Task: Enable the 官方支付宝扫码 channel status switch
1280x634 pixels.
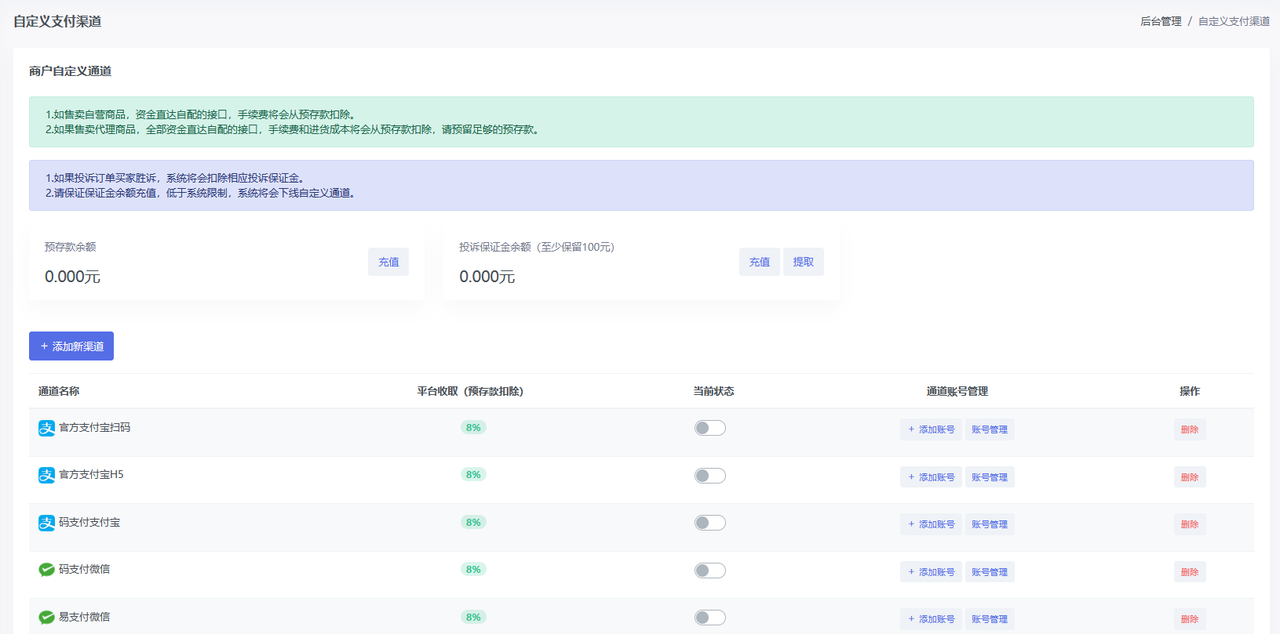Action: [x=710, y=428]
